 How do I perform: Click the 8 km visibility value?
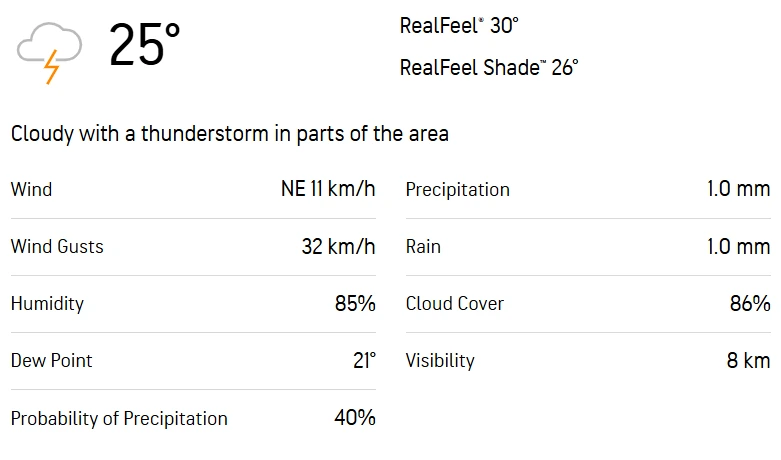click(748, 360)
